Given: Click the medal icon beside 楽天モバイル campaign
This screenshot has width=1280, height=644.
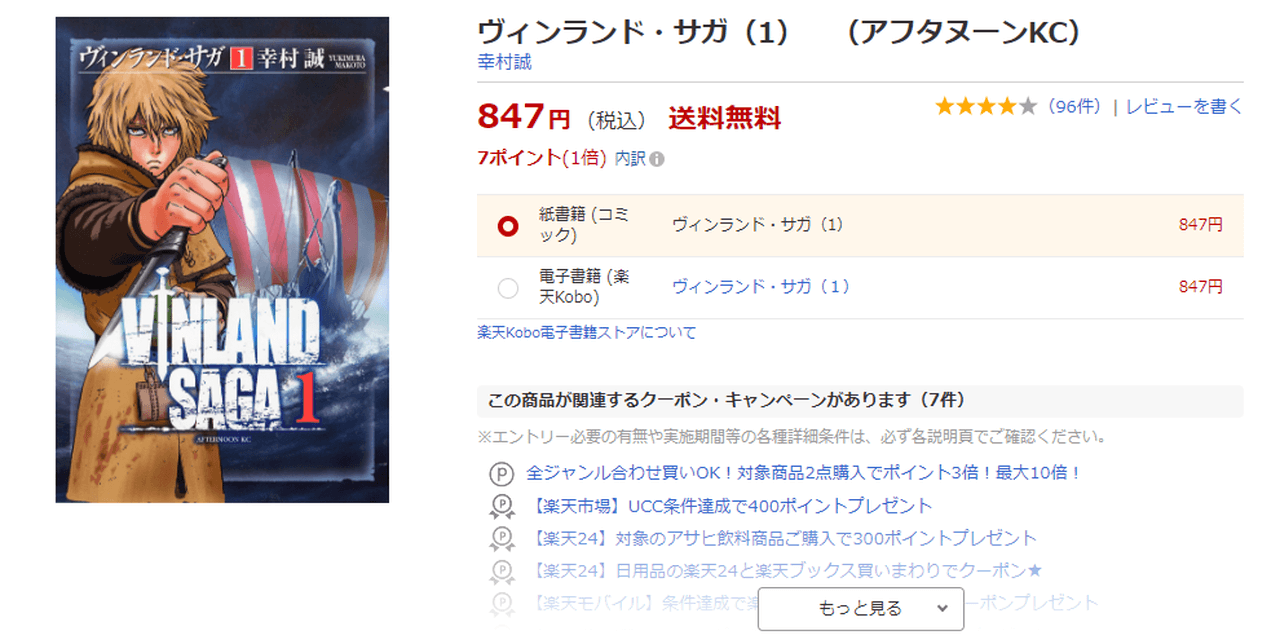Looking at the screenshot, I should point(500,603).
